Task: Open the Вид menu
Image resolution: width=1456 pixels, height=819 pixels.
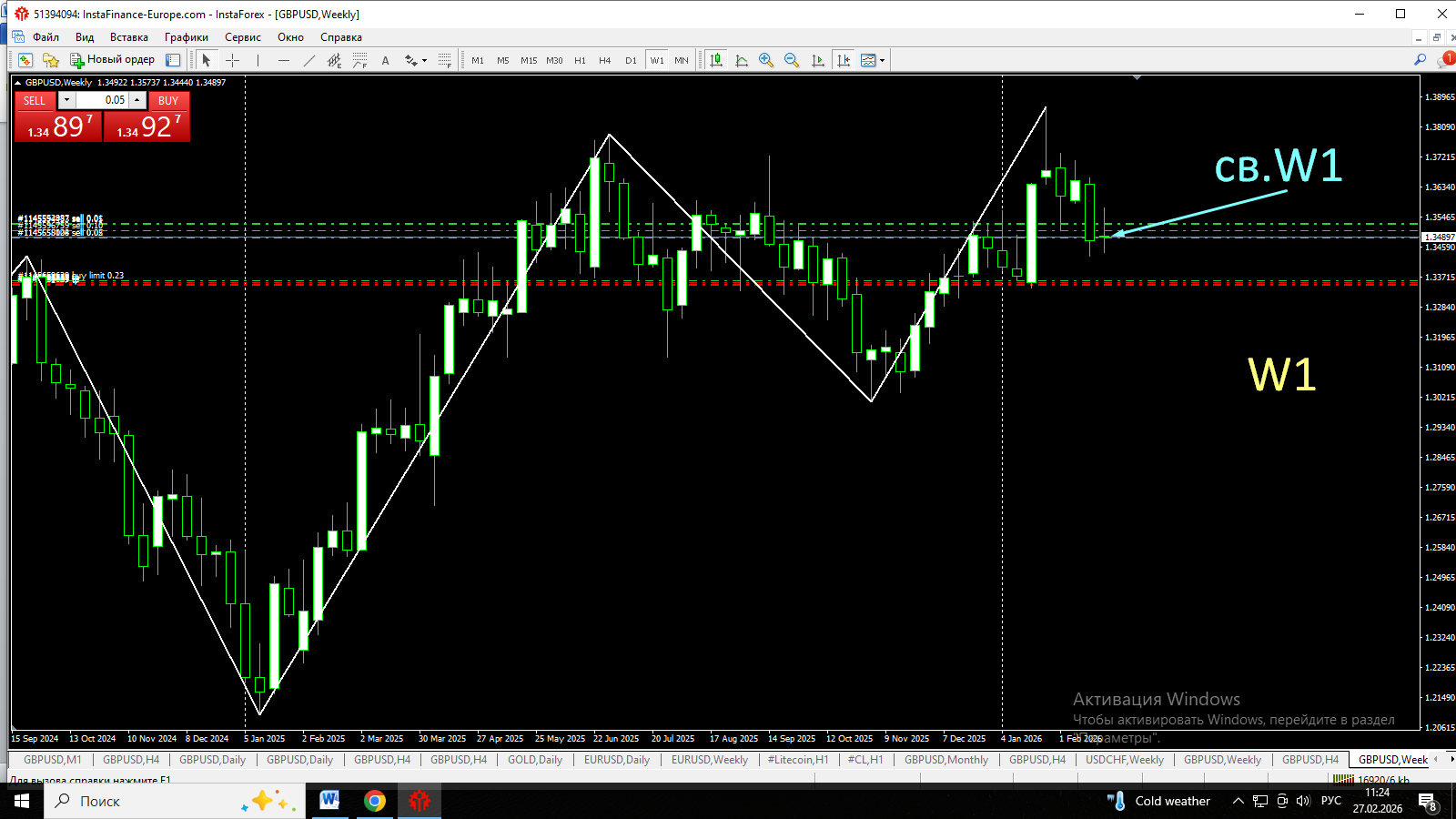Action: coord(85,37)
